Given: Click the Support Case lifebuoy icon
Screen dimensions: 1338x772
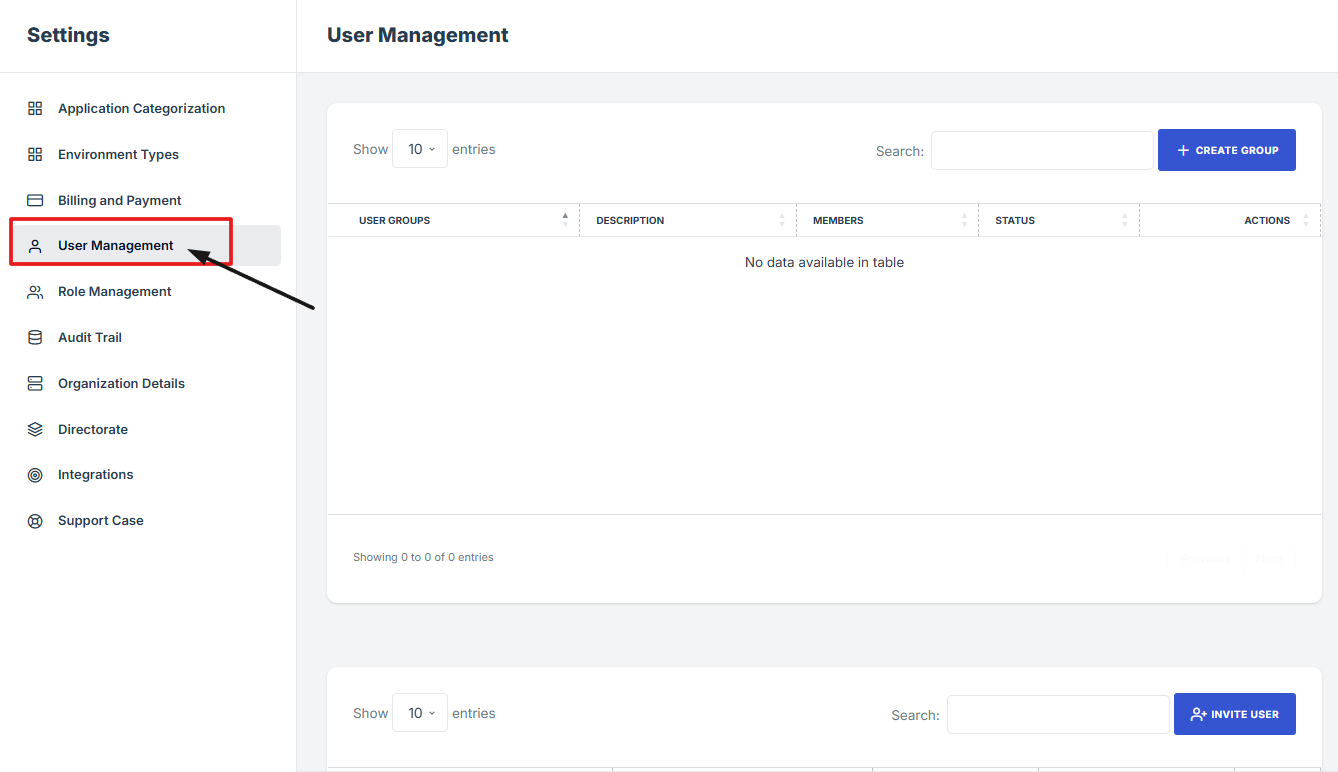Looking at the screenshot, I should click(x=35, y=521).
